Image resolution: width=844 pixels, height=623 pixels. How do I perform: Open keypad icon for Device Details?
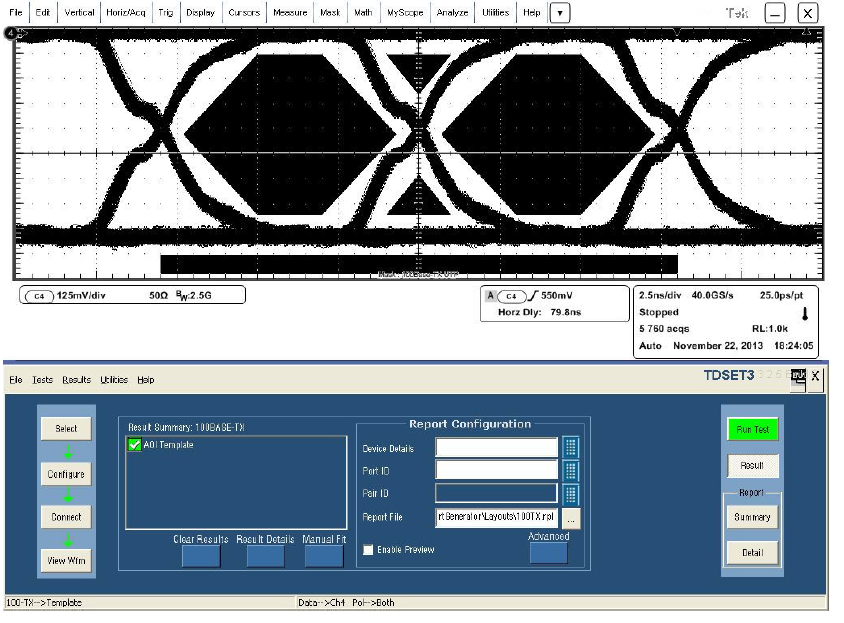[571, 448]
